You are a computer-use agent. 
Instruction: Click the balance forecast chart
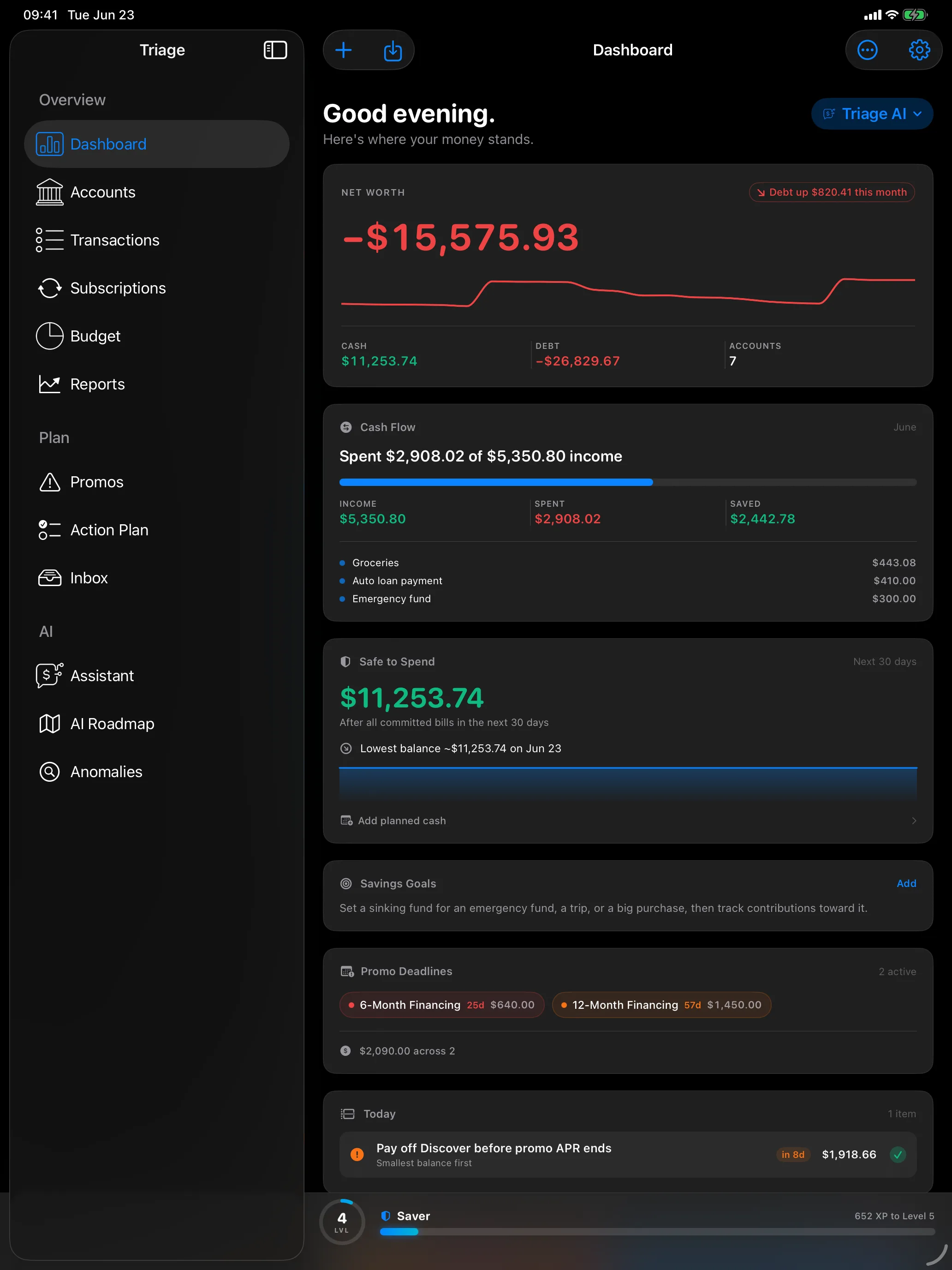pos(628,784)
